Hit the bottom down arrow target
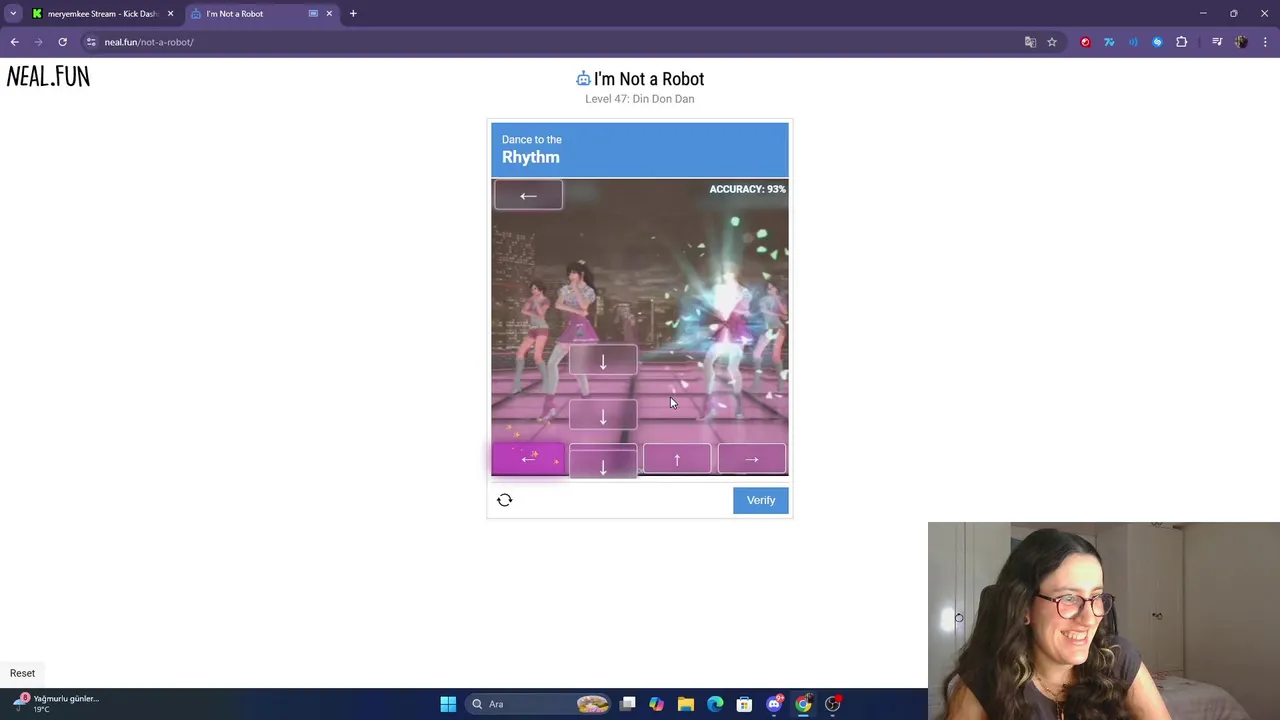The height and width of the screenshot is (720, 1280). coord(603,463)
